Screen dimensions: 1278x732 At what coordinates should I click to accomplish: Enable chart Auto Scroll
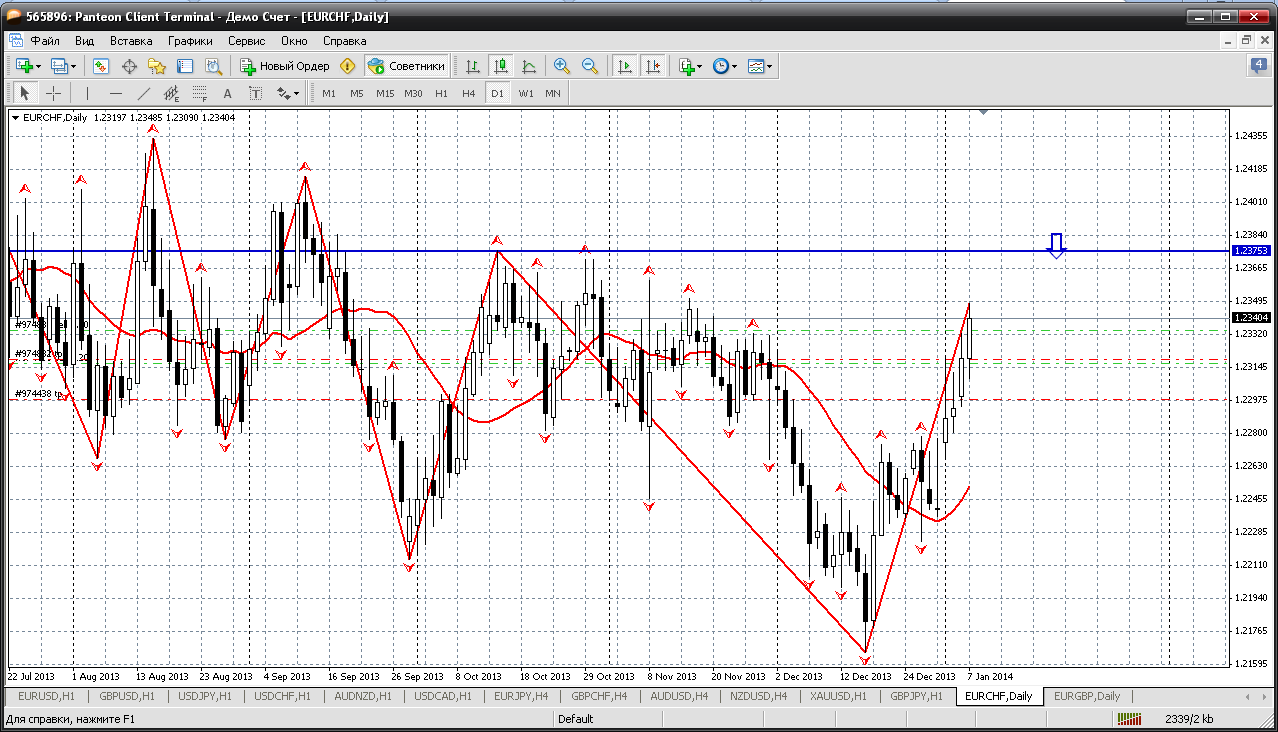coord(625,66)
